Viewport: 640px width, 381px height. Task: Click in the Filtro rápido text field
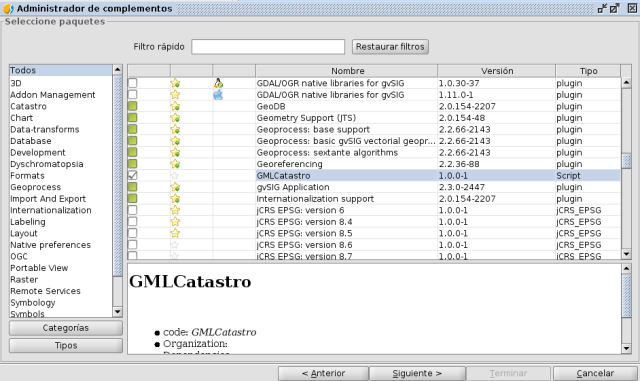pos(268,47)
